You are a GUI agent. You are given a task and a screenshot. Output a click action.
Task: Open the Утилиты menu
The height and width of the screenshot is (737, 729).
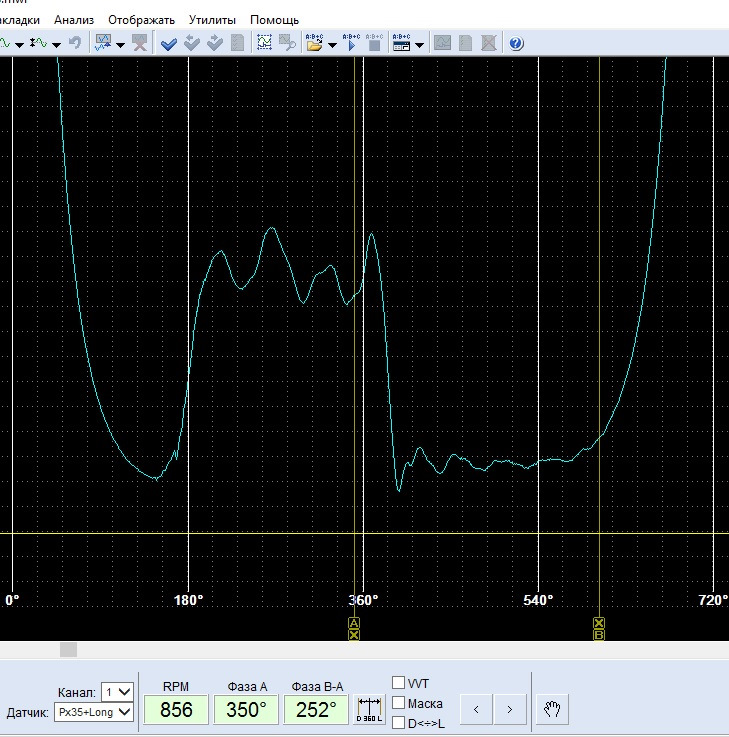point(212,20)
